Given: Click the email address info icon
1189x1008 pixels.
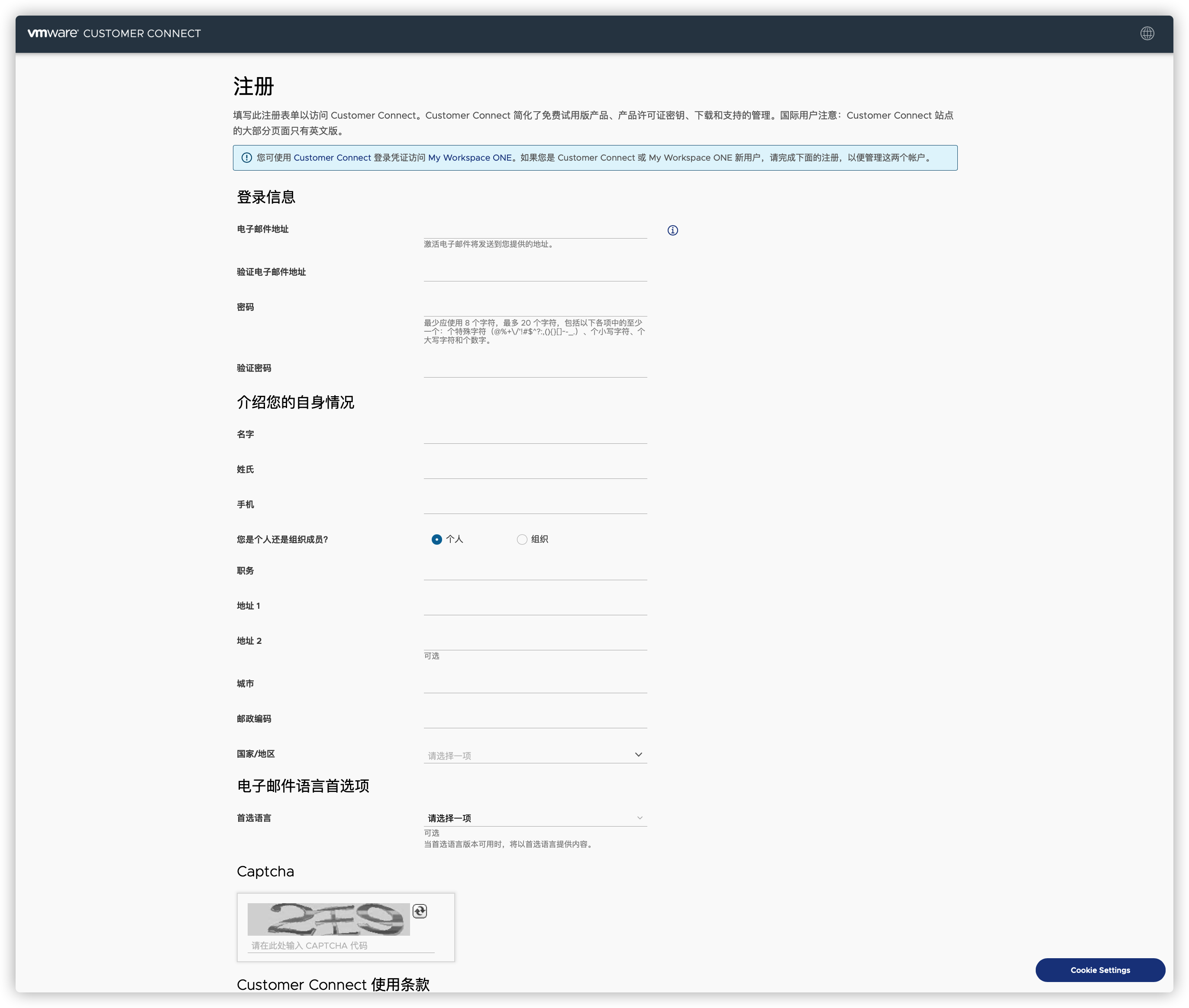Looking at the screenshot, I should pyautogui.click(x=672, y=230).
